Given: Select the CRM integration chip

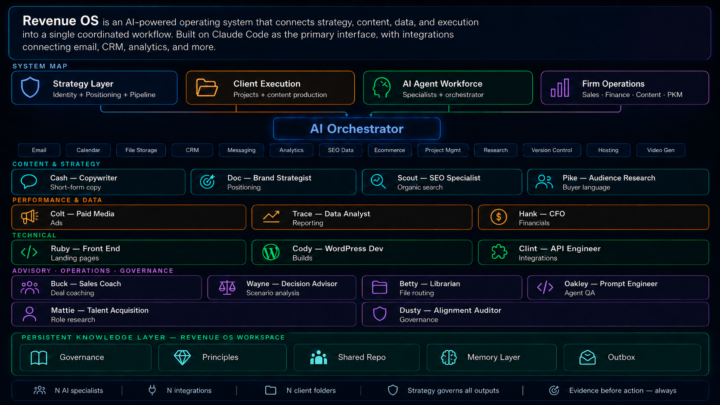Looking at the screenshot, I should (x=192, y=150).
